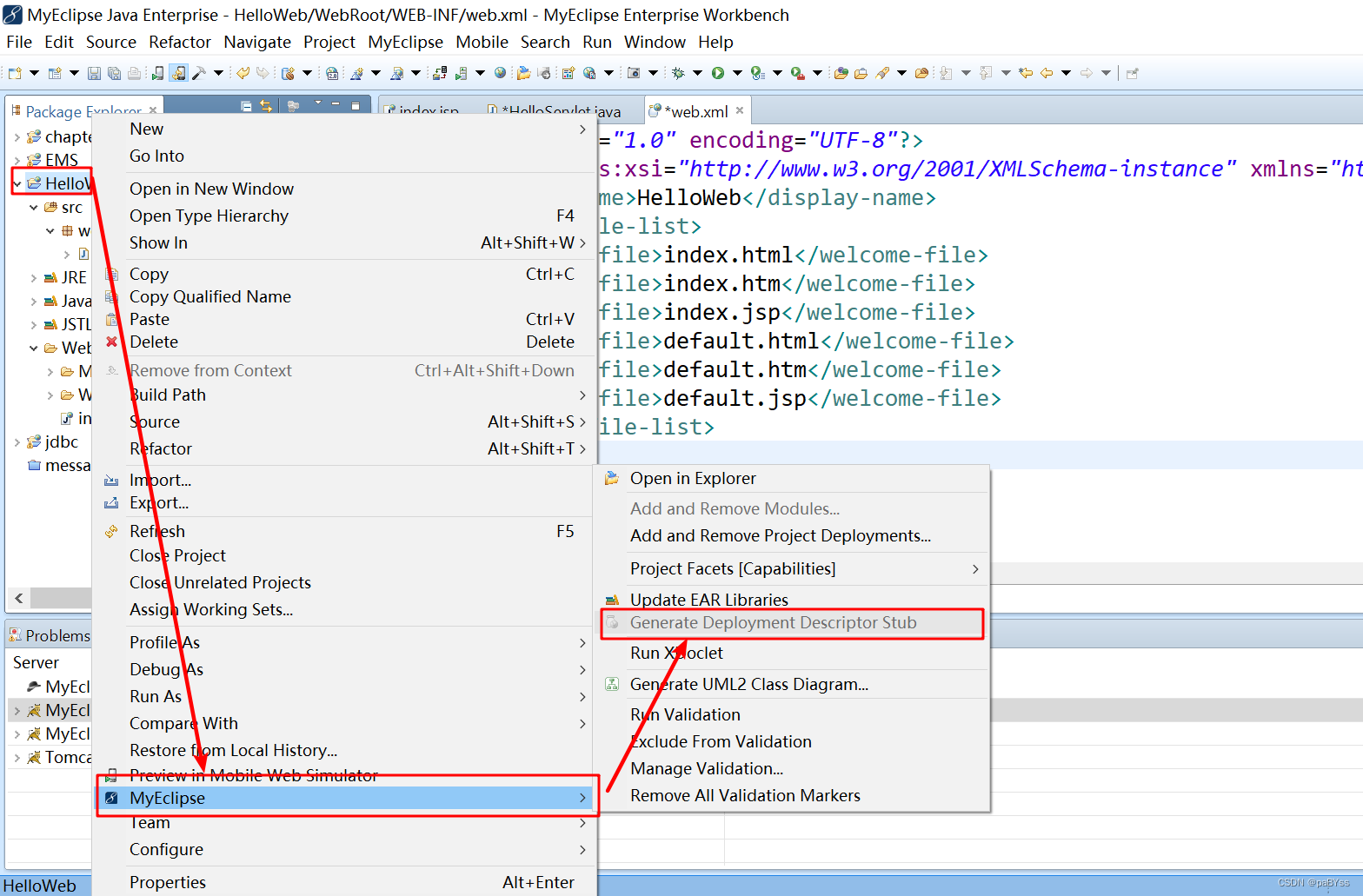Choose Close Unrelated Projects

point(344,582)
